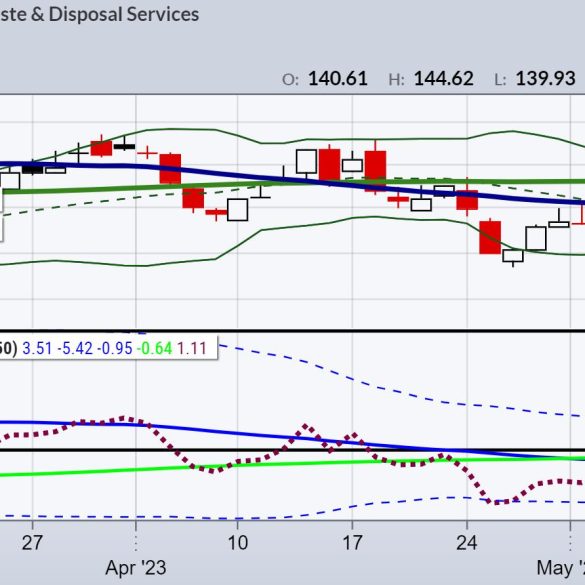The image size is (585, 585).
Task: Click the date axis label 10
Action: (x=238, y=542)
